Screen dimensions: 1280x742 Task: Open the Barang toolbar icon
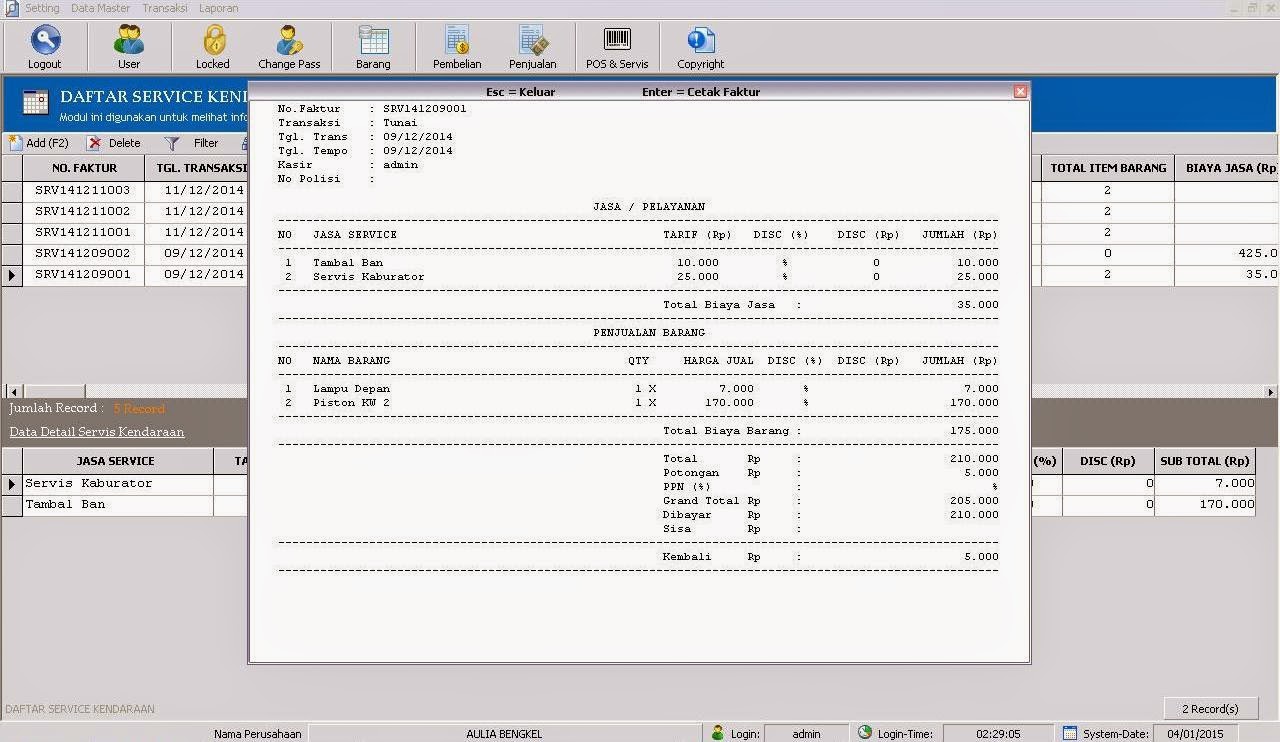click(x=373, y=47)
